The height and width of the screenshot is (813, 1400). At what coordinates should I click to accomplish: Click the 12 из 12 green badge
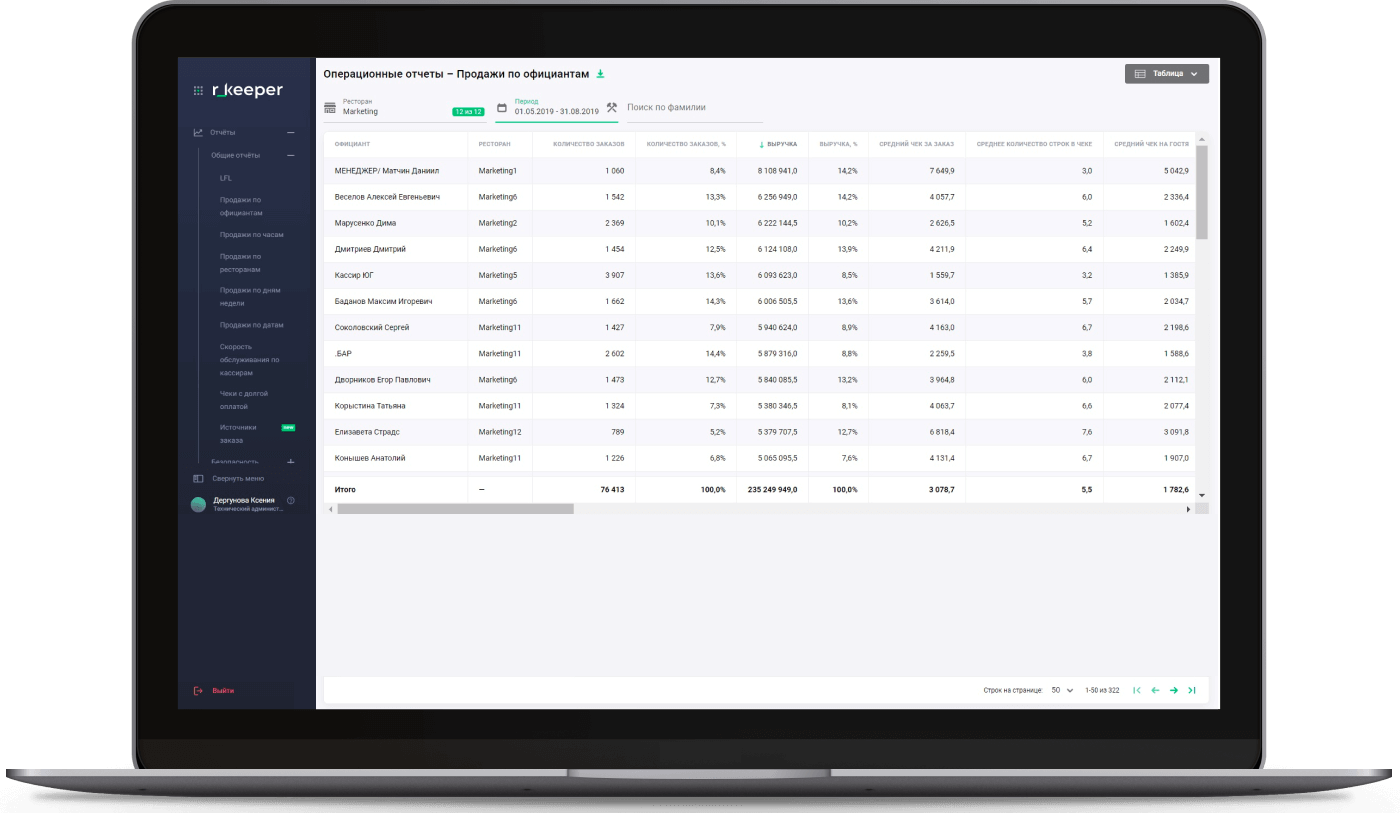point(468,112)
